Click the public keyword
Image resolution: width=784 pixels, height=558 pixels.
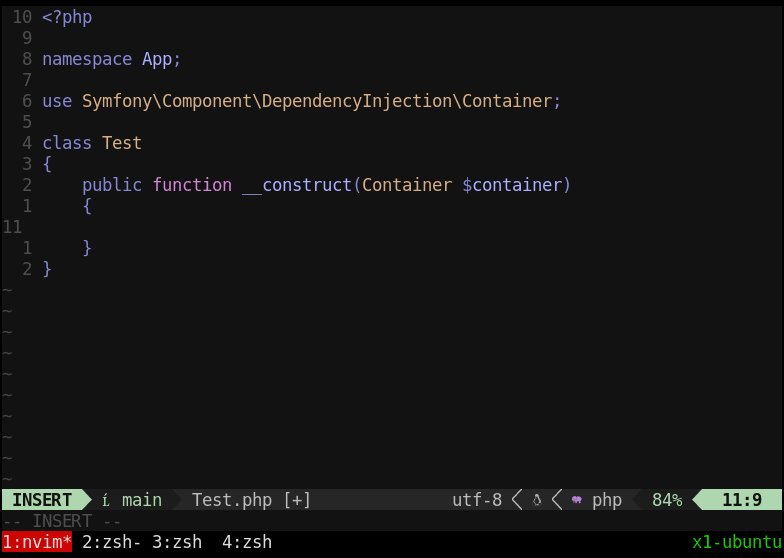point(112,186)
